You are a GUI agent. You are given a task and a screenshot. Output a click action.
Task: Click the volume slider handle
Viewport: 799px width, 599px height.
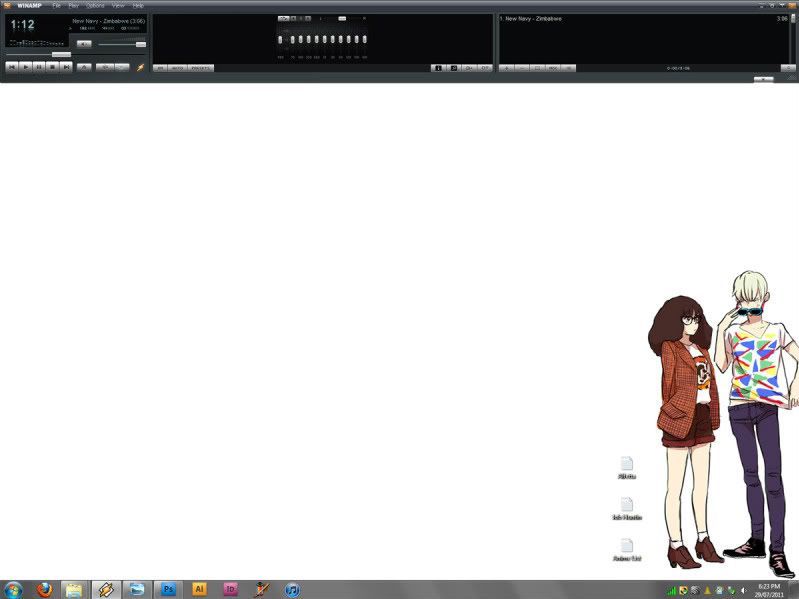(141, 44)
